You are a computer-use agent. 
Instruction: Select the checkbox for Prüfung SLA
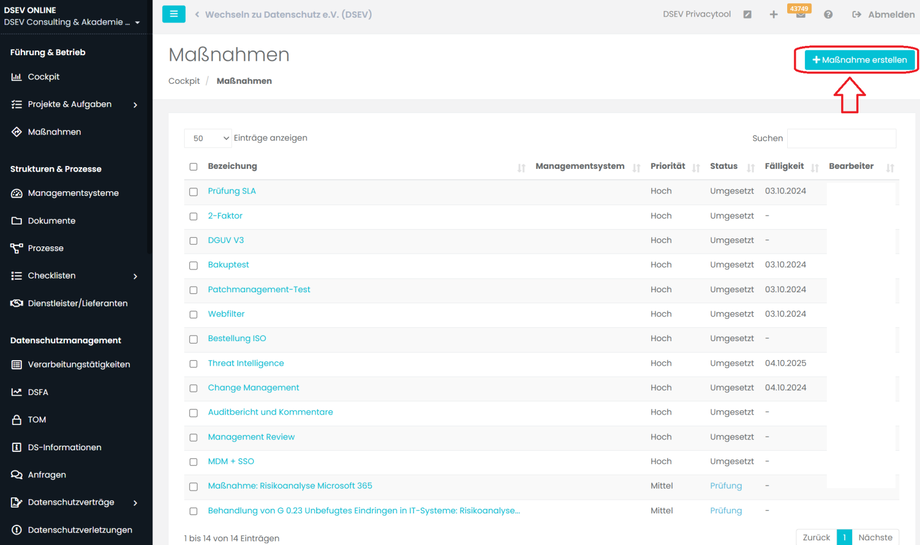(194, 192)
